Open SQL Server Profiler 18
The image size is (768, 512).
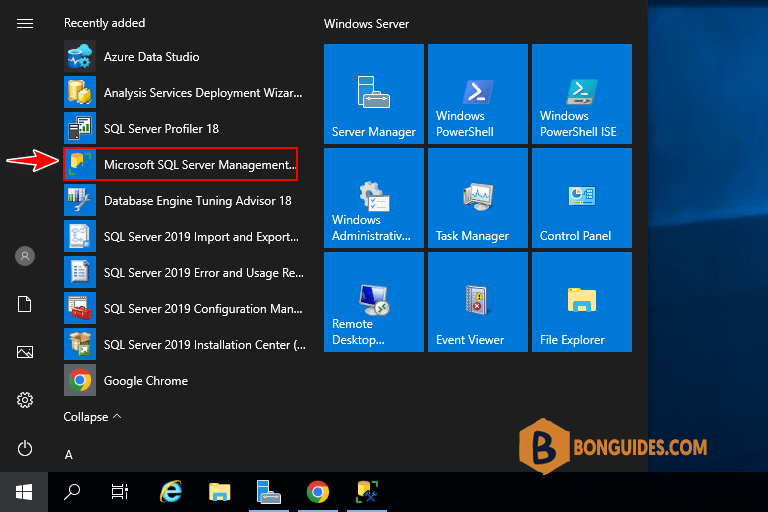click(x=184, y=128)
